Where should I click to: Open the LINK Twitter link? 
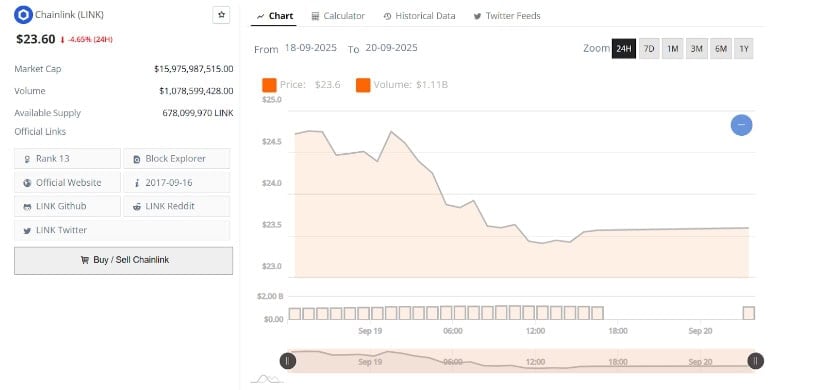click(122, 230)
